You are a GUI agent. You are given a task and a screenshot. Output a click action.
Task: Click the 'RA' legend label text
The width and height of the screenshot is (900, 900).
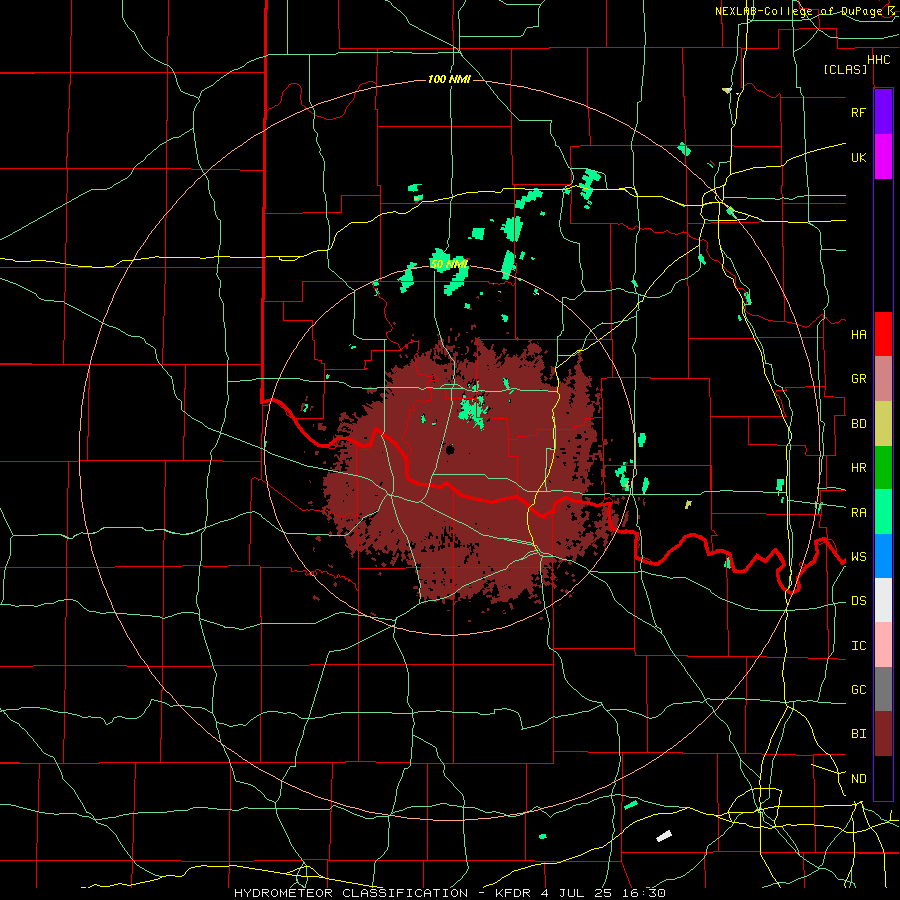858,512
